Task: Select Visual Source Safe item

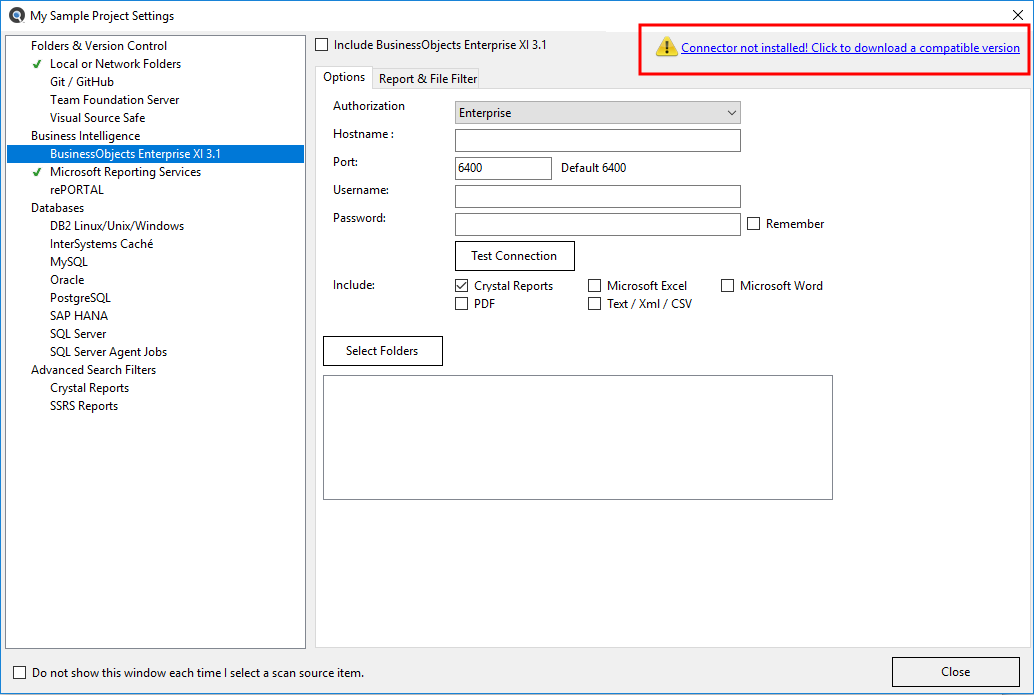Action: [98, 118]
